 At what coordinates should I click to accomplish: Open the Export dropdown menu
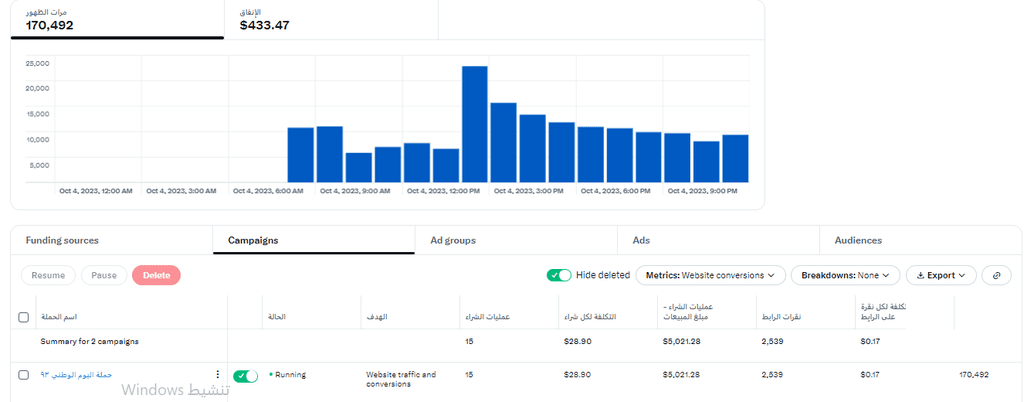click(941, 275)
